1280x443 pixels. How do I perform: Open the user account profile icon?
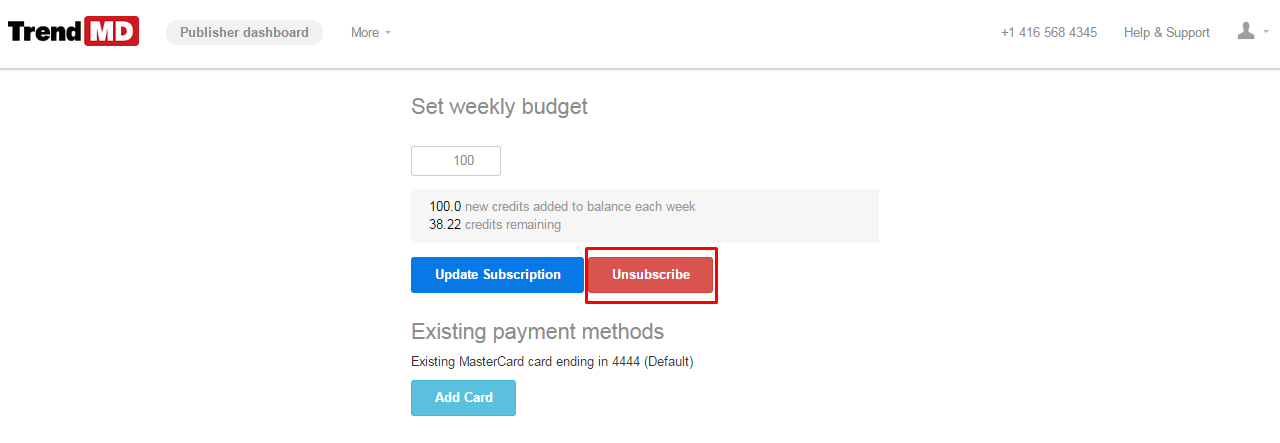pos(1246,32)
